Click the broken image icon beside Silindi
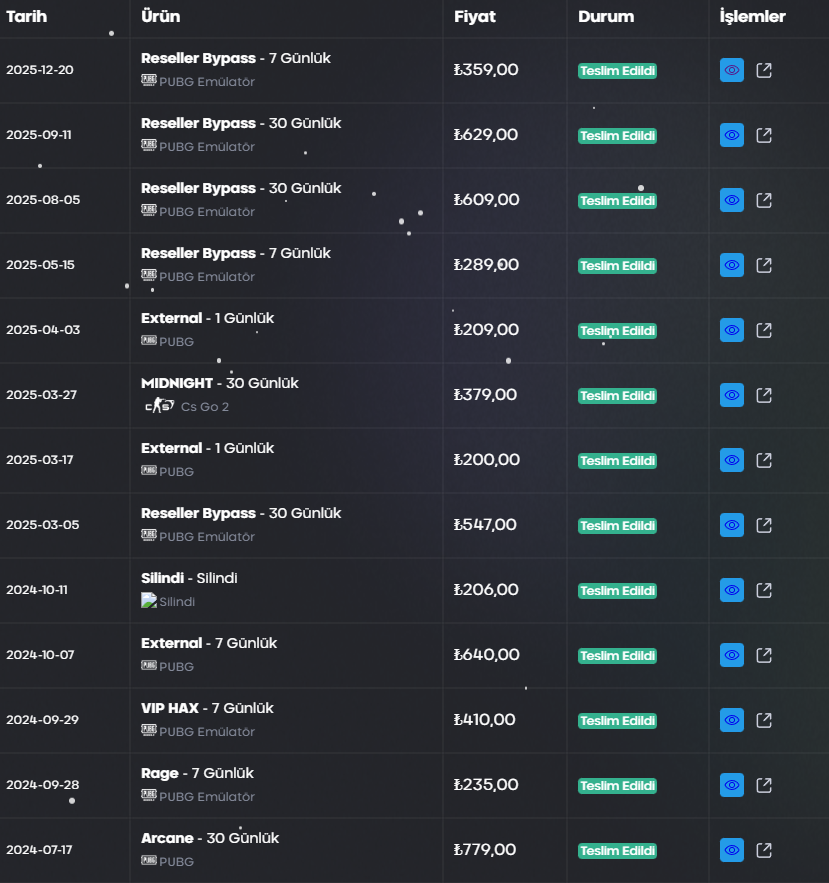829x883 pixels. [x=149, y=600]
